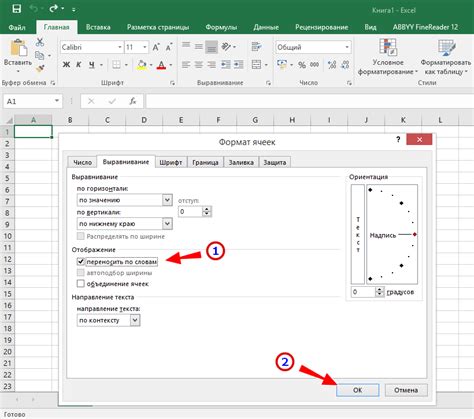This screenshot has width=474, height=419.
Task: Click the Отмена button
Action: pos(406,390)
